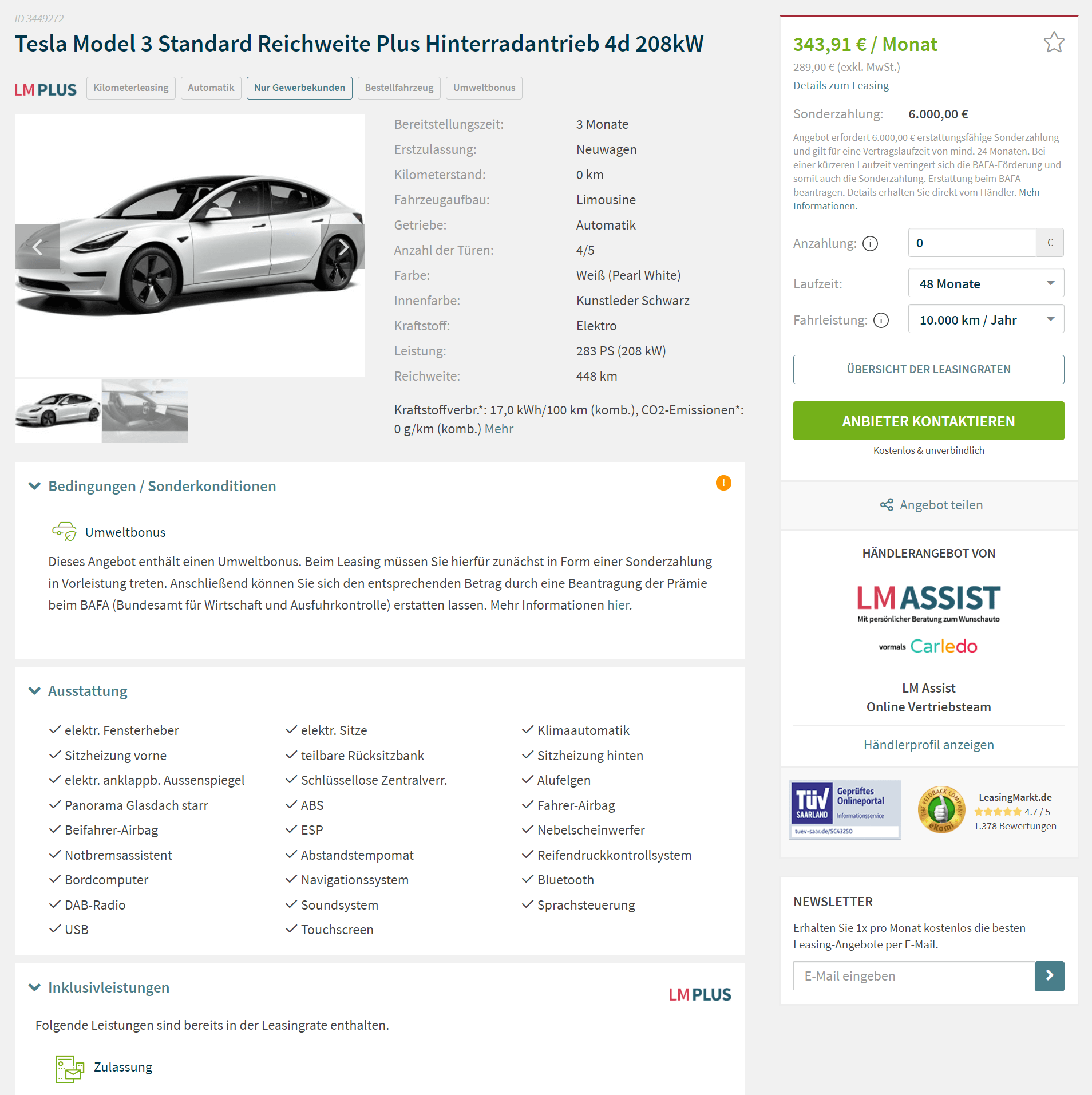Click the Fahrleistung info icon
Screen dimensions: 1092x1095
click(x=881, y=321)
